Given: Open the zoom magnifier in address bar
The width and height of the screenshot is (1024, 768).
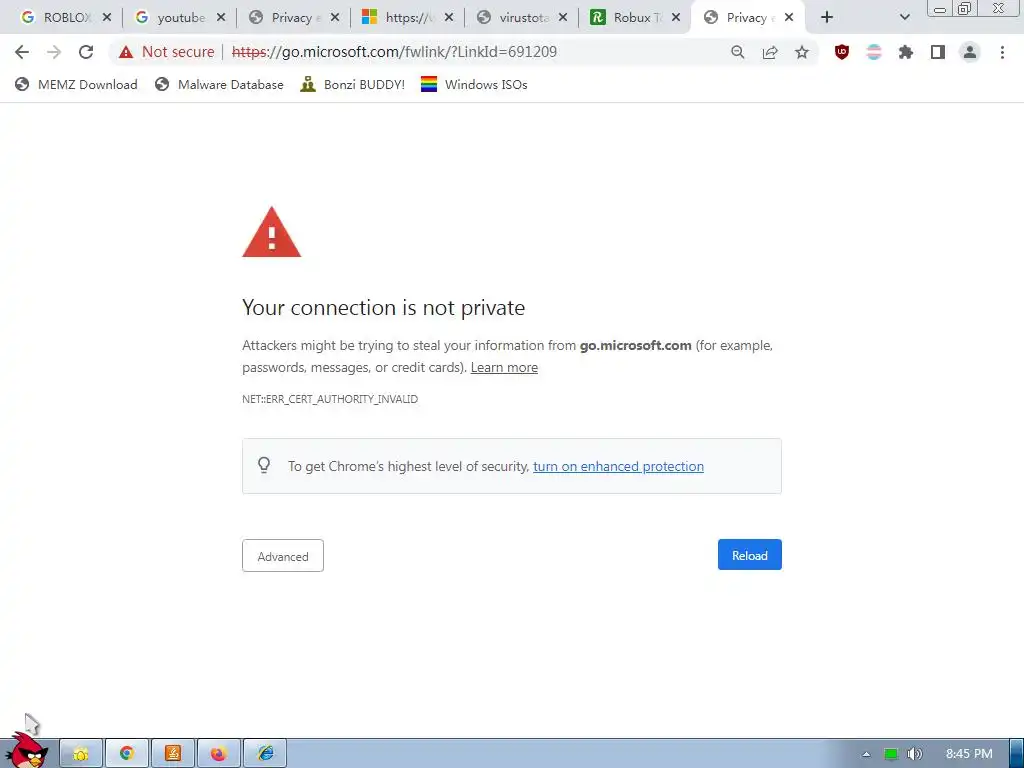Looking at the screenshot, I should 737,52.
